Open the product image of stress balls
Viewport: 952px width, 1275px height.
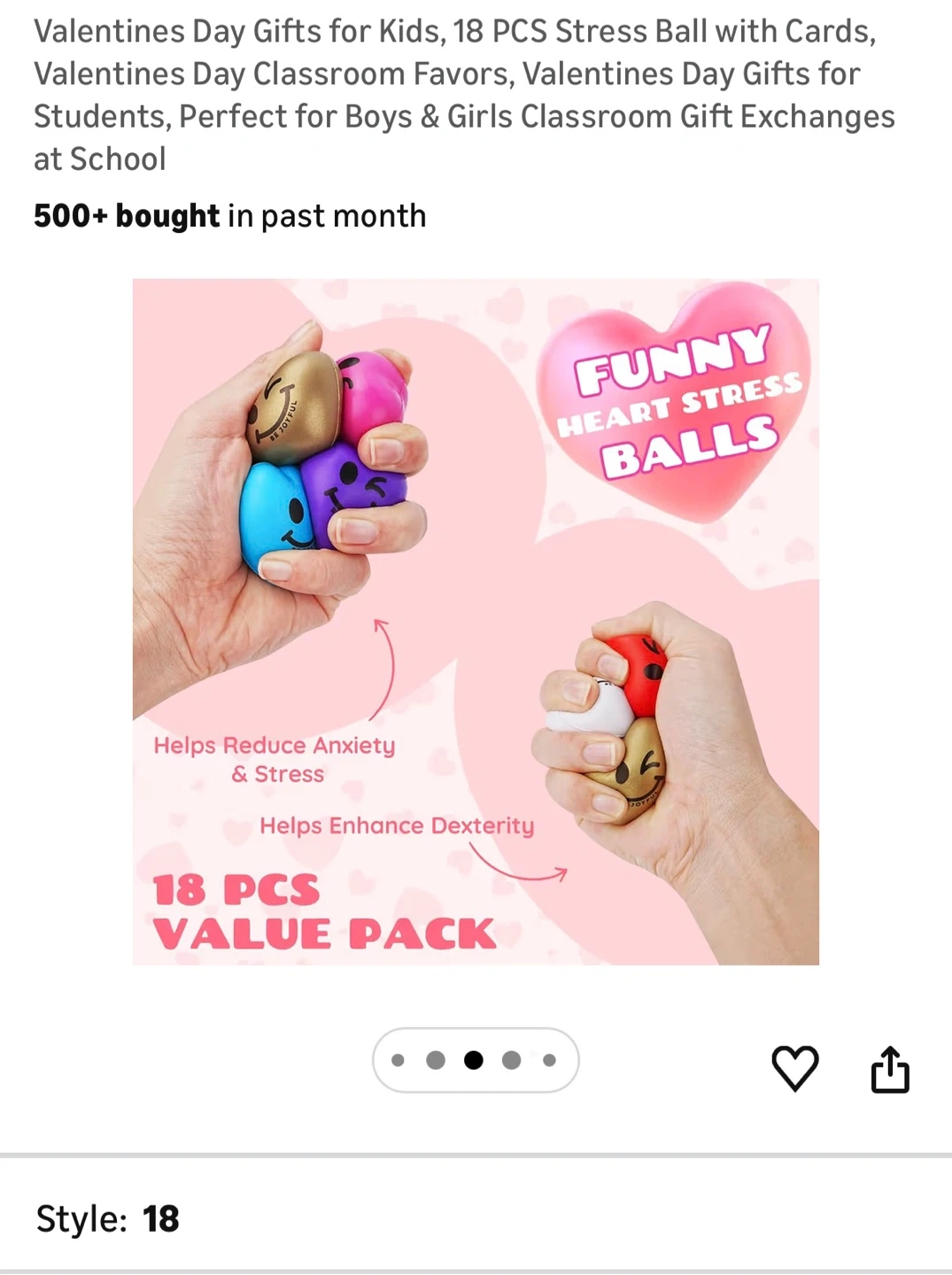[x=476, y=622]
